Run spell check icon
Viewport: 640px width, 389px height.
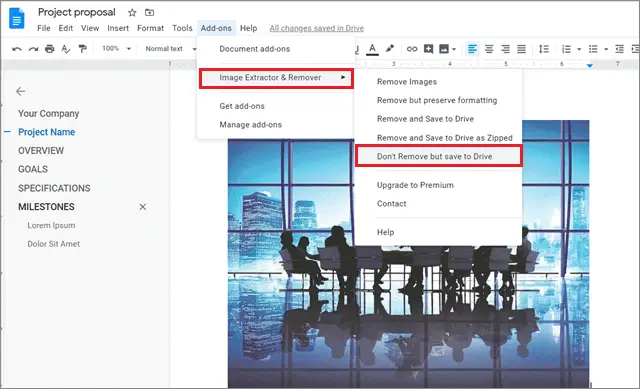coord(66,49)
